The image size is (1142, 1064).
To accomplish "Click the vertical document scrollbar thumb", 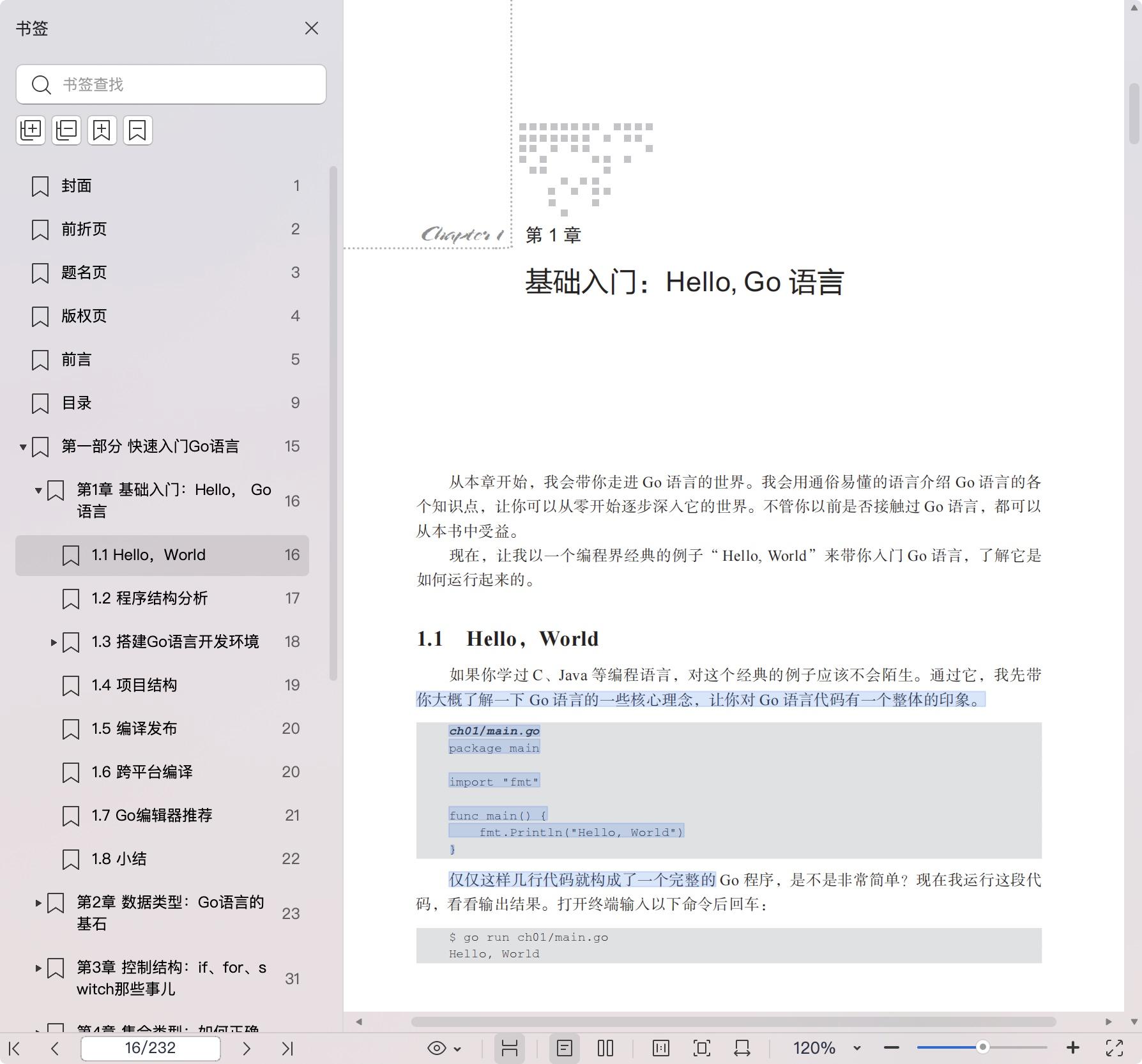I will coord(1134,113).
